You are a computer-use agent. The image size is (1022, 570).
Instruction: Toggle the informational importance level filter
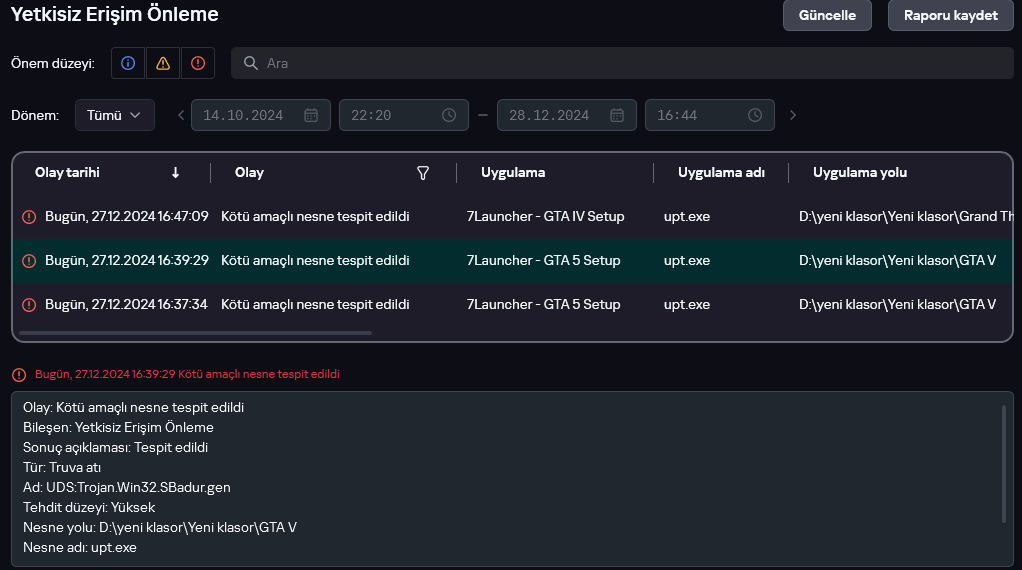128,63
